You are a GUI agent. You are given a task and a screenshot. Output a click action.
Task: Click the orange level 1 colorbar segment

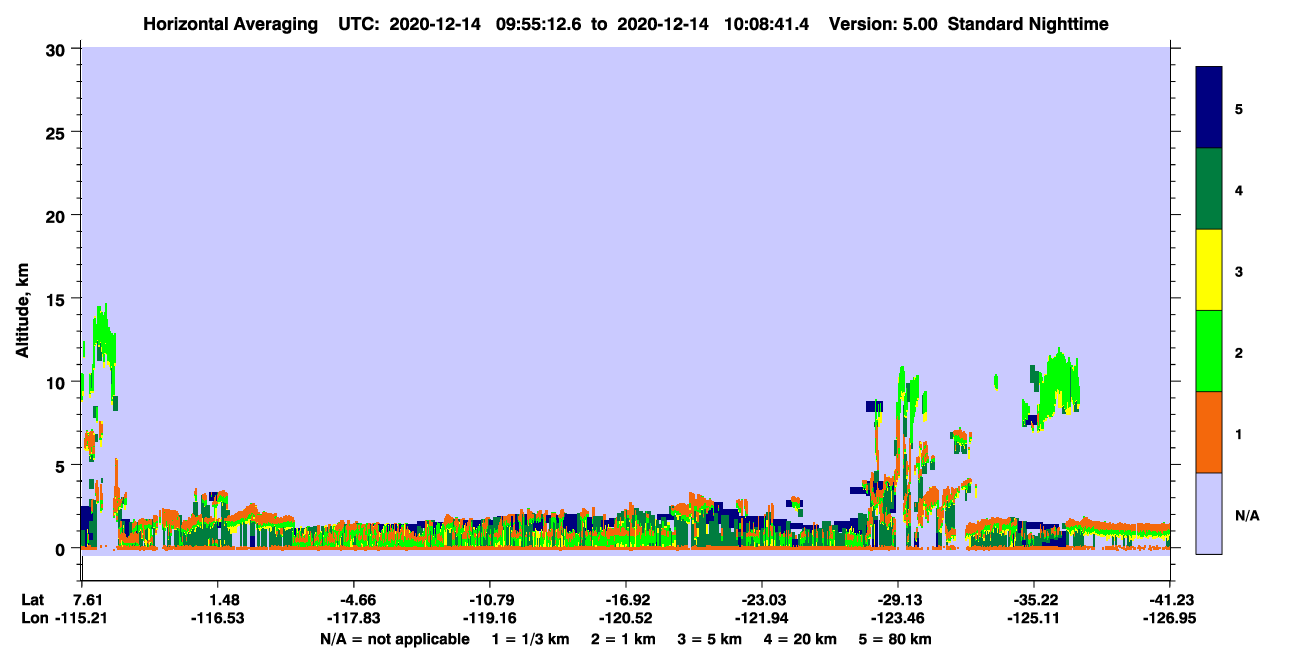click(x=1209, y=432)
